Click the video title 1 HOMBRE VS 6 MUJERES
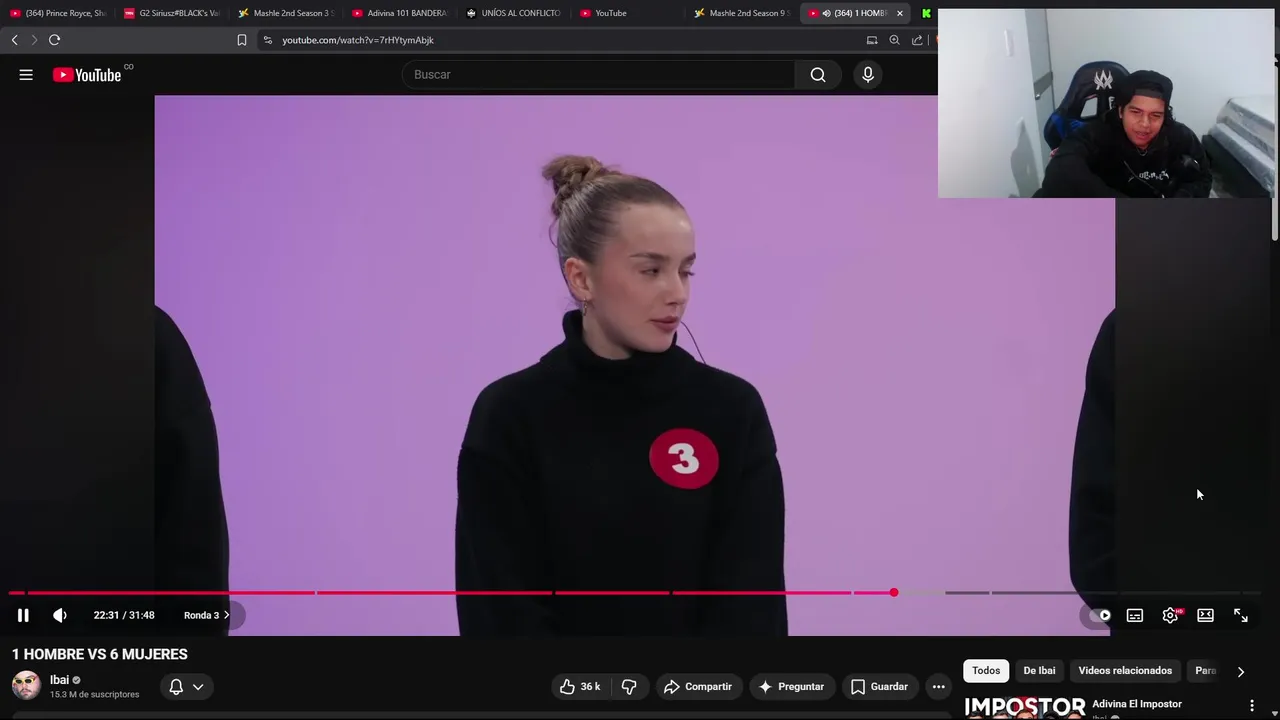Screen dimensions: 1280x720 click(x=100, y=654)
